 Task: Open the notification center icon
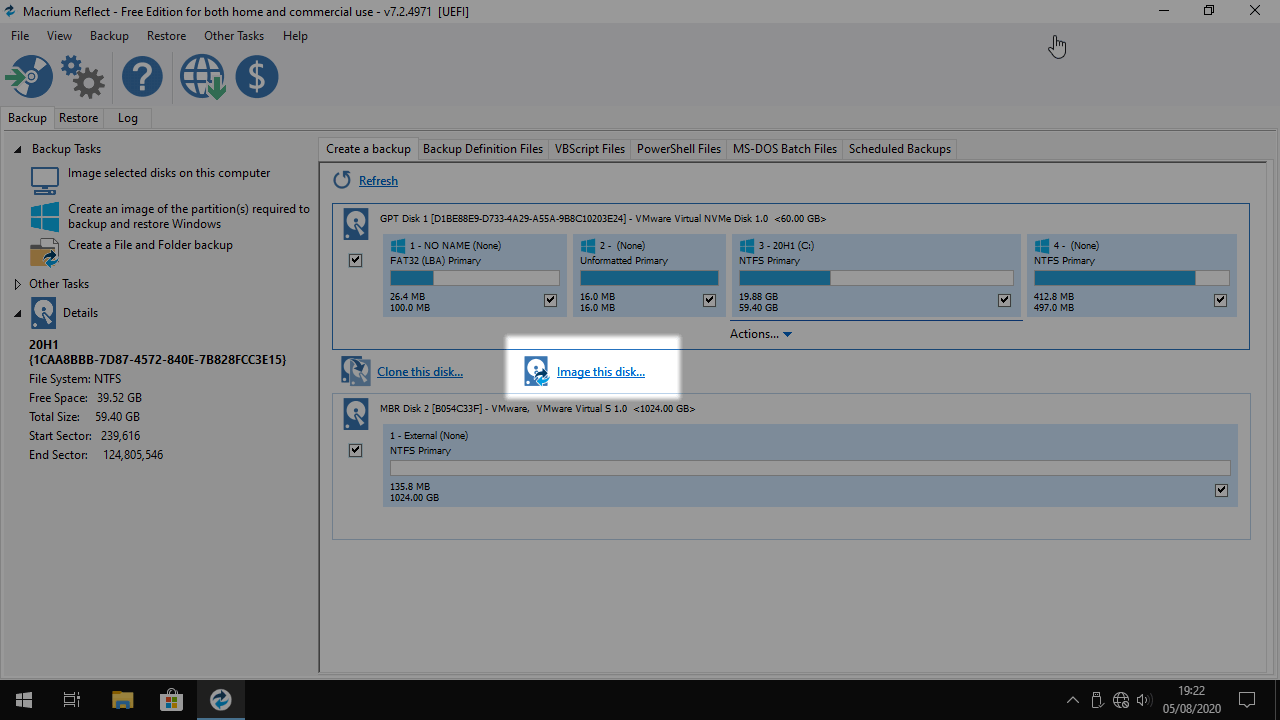coord(1247,700)
